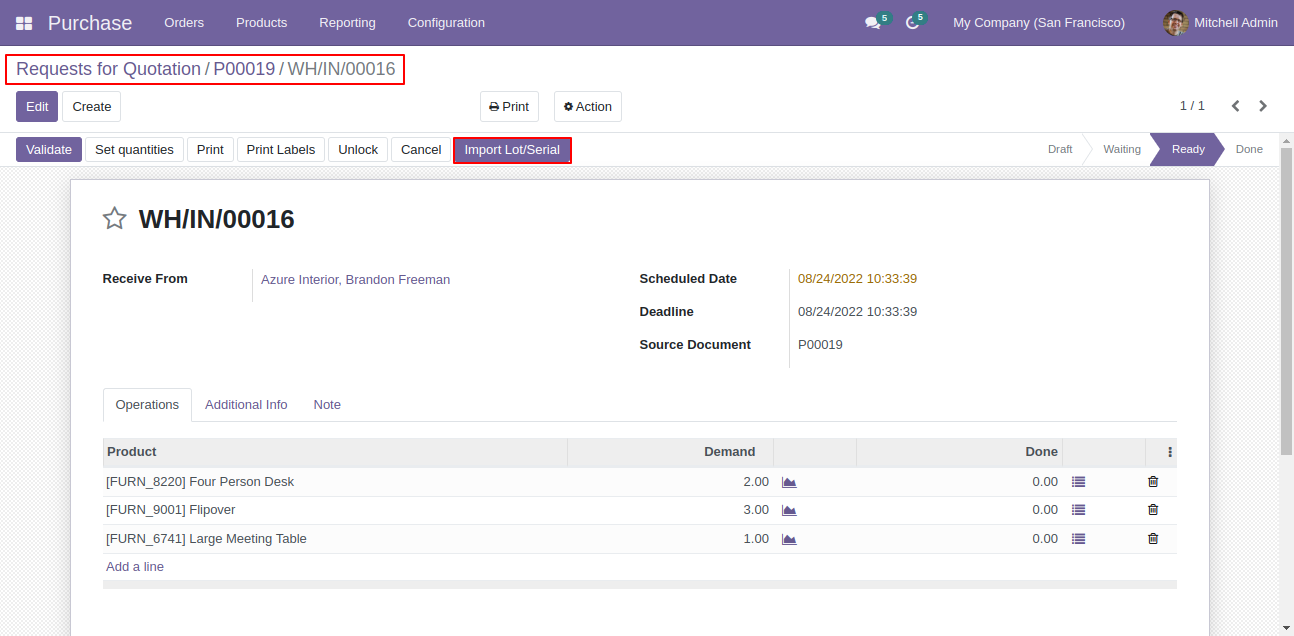Image resolution: width=1294 pixels, height=636 pixels.
Task: Switch to the Additional Info tab
Action: tap(246, 405)
